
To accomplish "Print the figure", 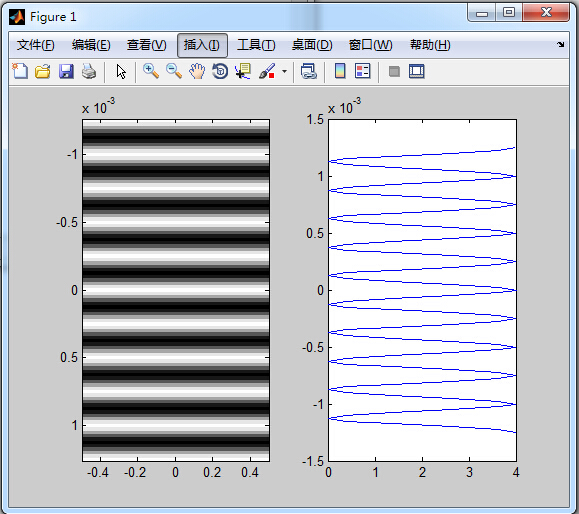I will pyautogui.click(x=89, y=71).
